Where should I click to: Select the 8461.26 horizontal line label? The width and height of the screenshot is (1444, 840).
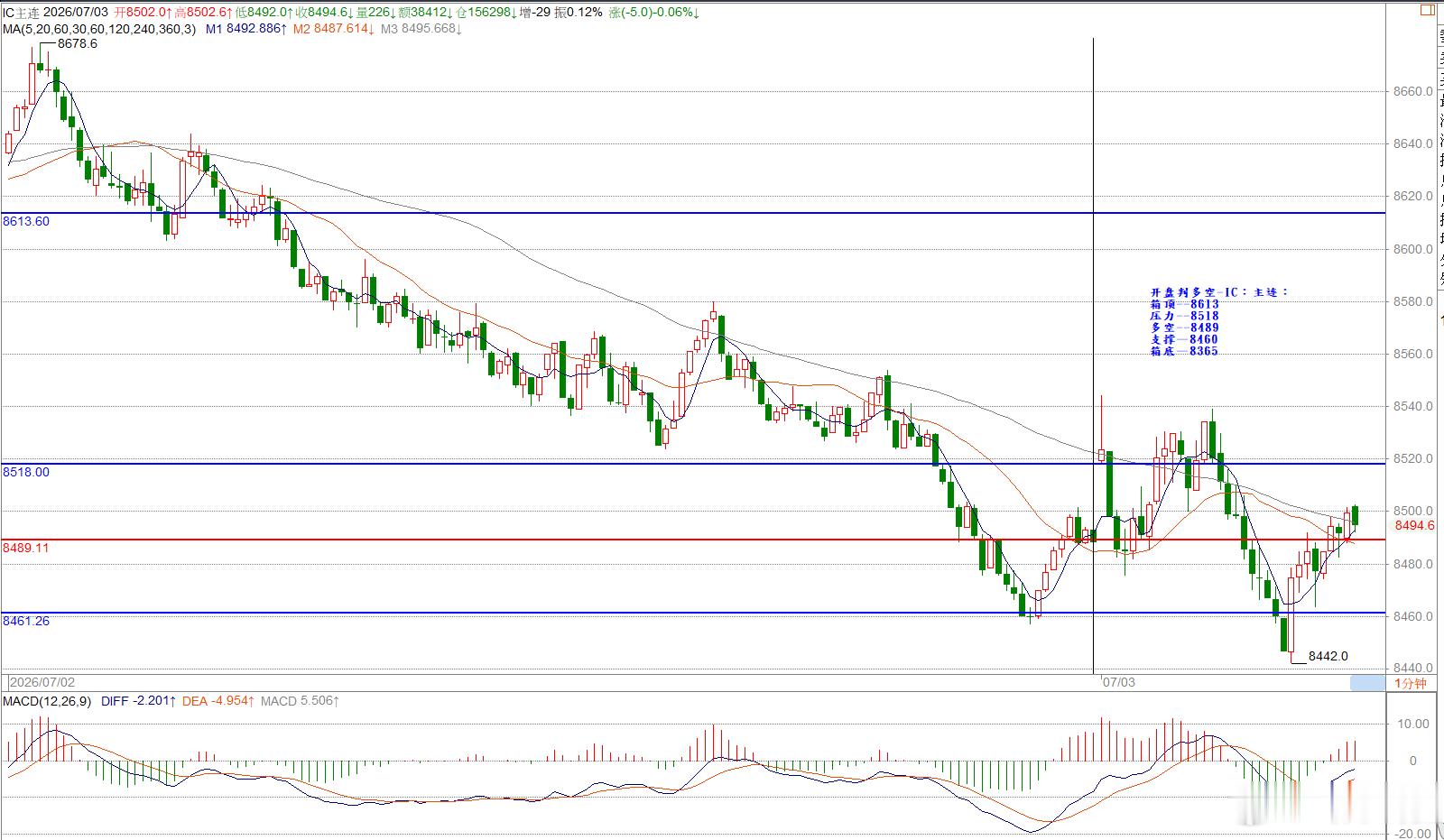pos(26,621)
